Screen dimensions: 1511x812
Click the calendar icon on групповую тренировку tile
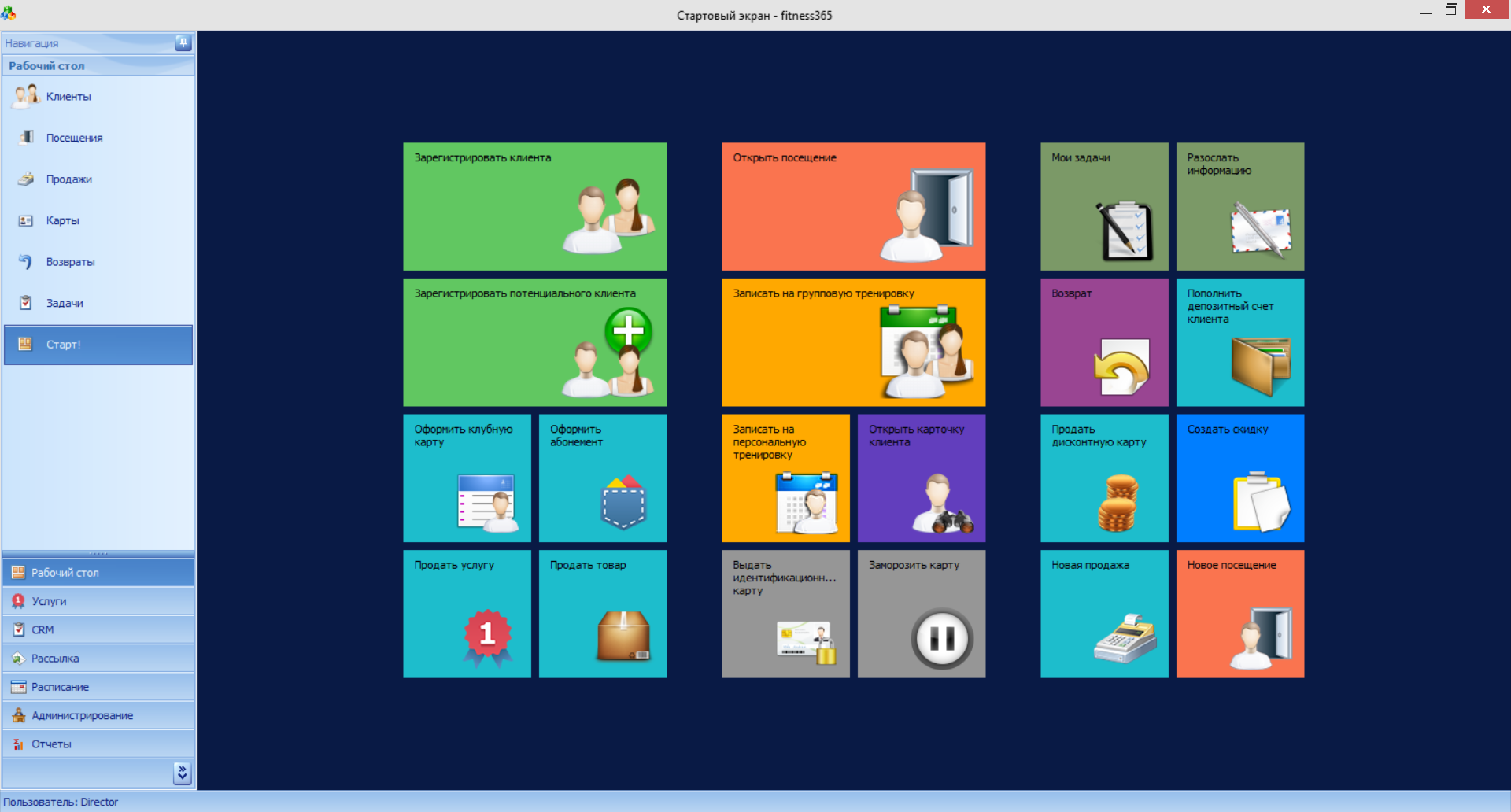tap(927, 351)
